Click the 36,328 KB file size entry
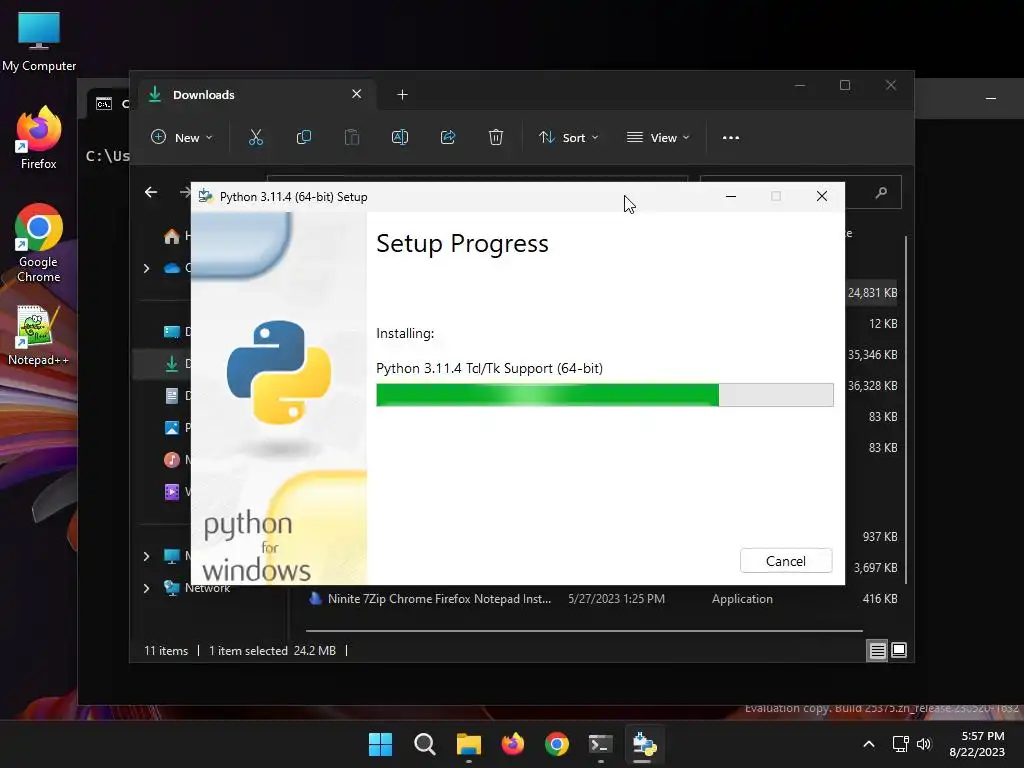The height and width of the screenshot is (768, 1024). click(872, 386)
